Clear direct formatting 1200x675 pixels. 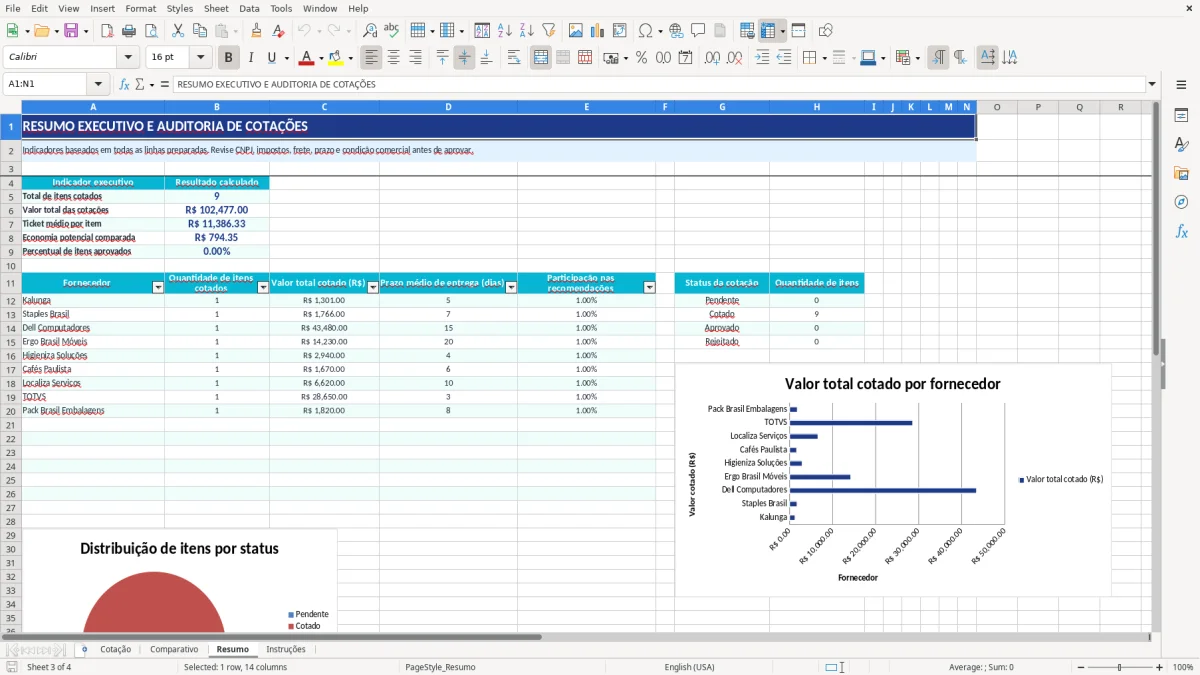[x=279, y=31]
